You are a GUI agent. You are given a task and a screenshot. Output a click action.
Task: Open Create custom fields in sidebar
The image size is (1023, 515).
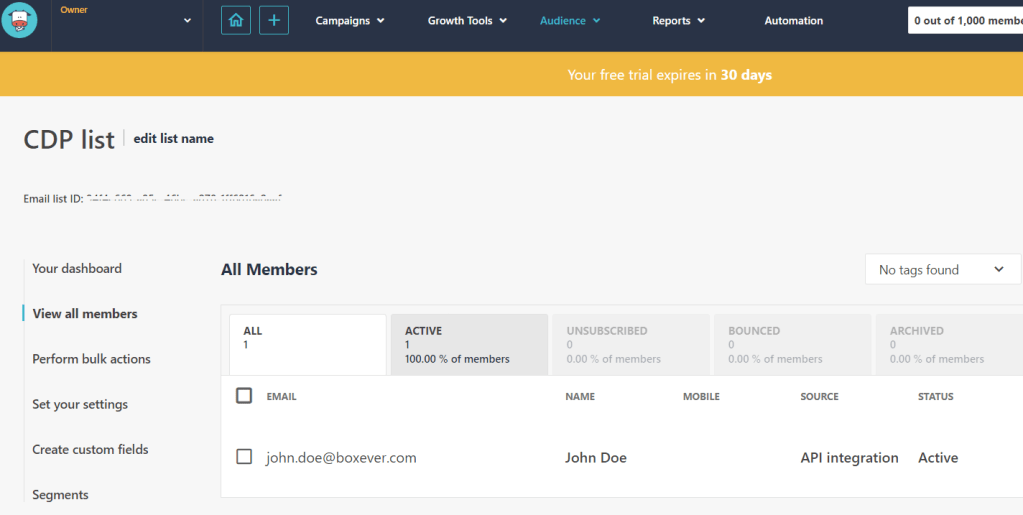click(90, 450)
